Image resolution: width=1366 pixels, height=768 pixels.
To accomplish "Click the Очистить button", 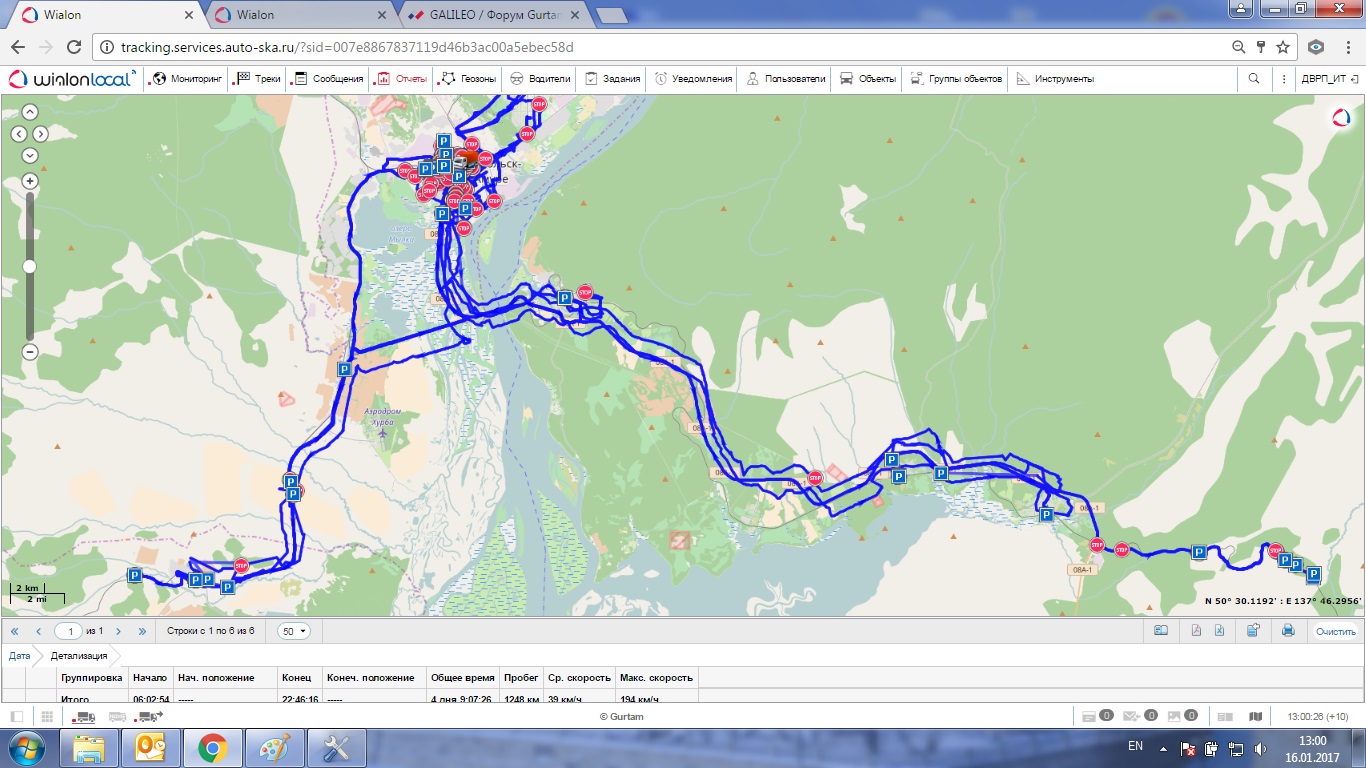I will [x=1335, y=631].
